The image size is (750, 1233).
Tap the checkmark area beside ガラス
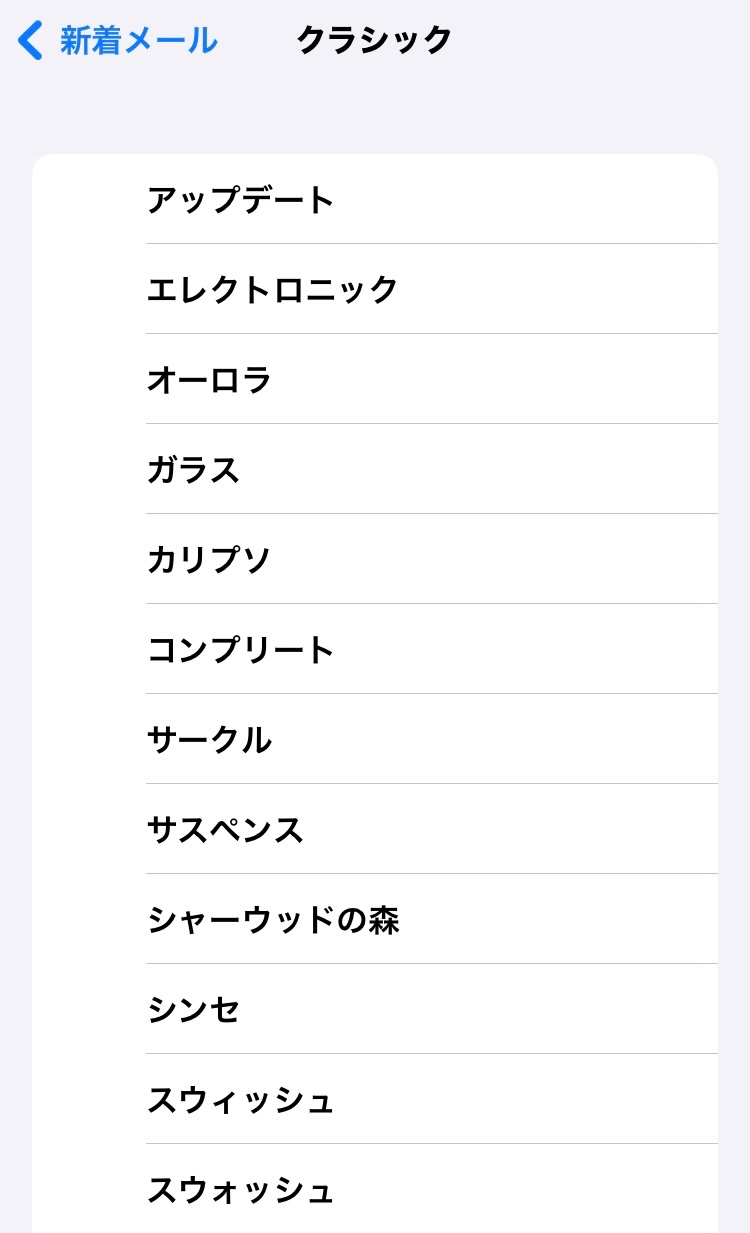point(90,470)
